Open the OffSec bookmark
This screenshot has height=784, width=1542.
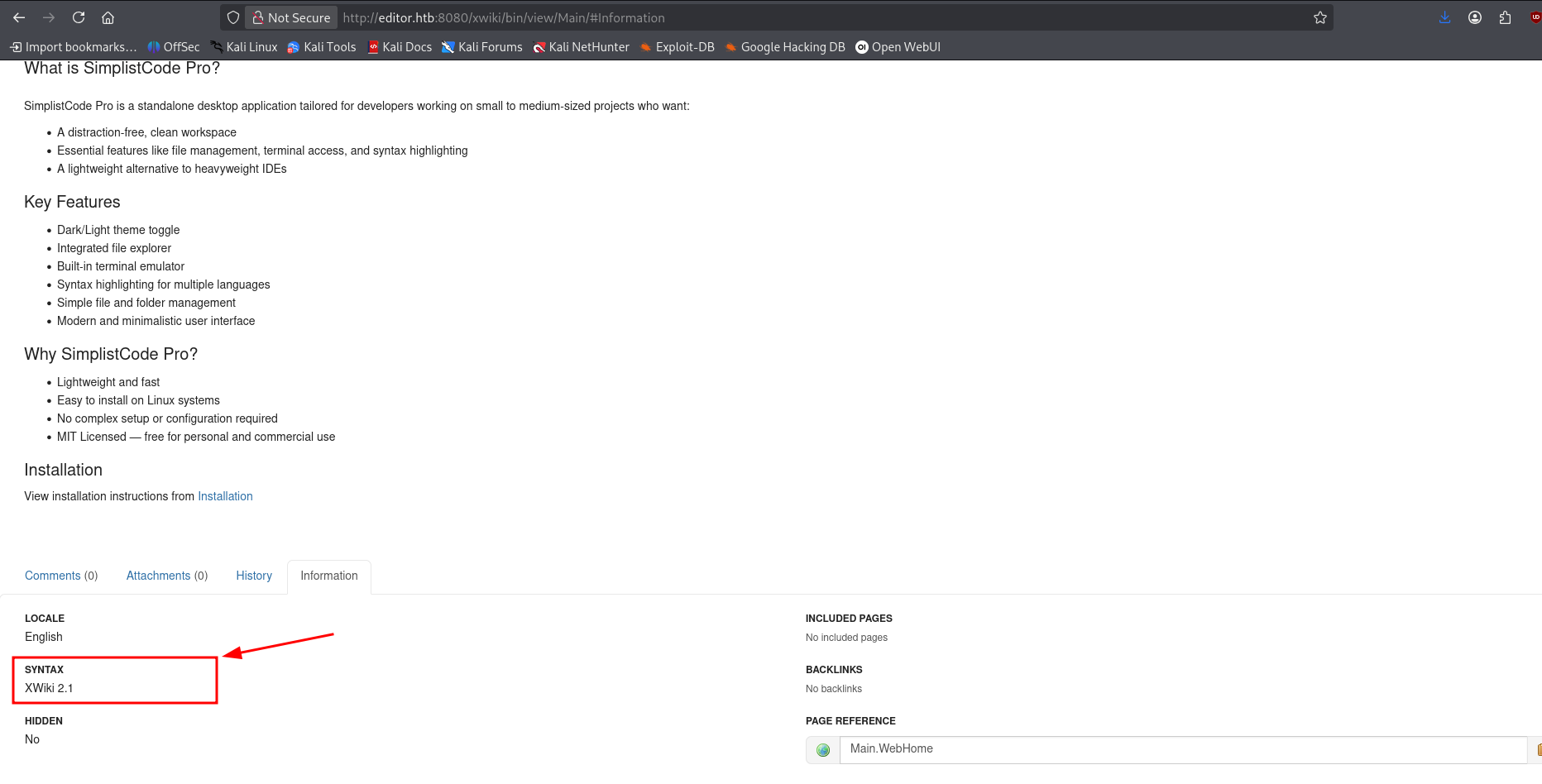(174, 47)
